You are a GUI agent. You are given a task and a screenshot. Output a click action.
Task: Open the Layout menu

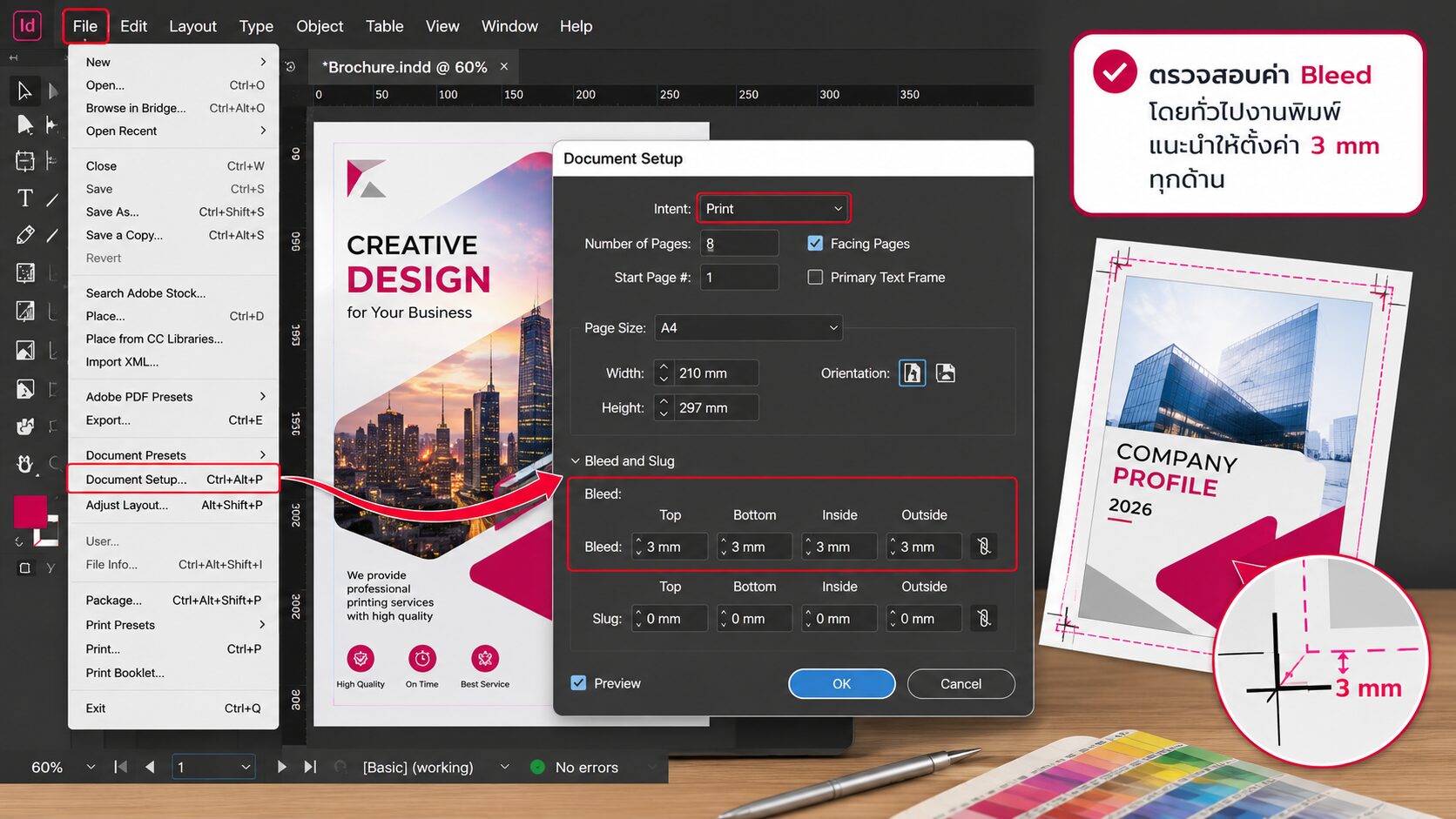point(192,26)
